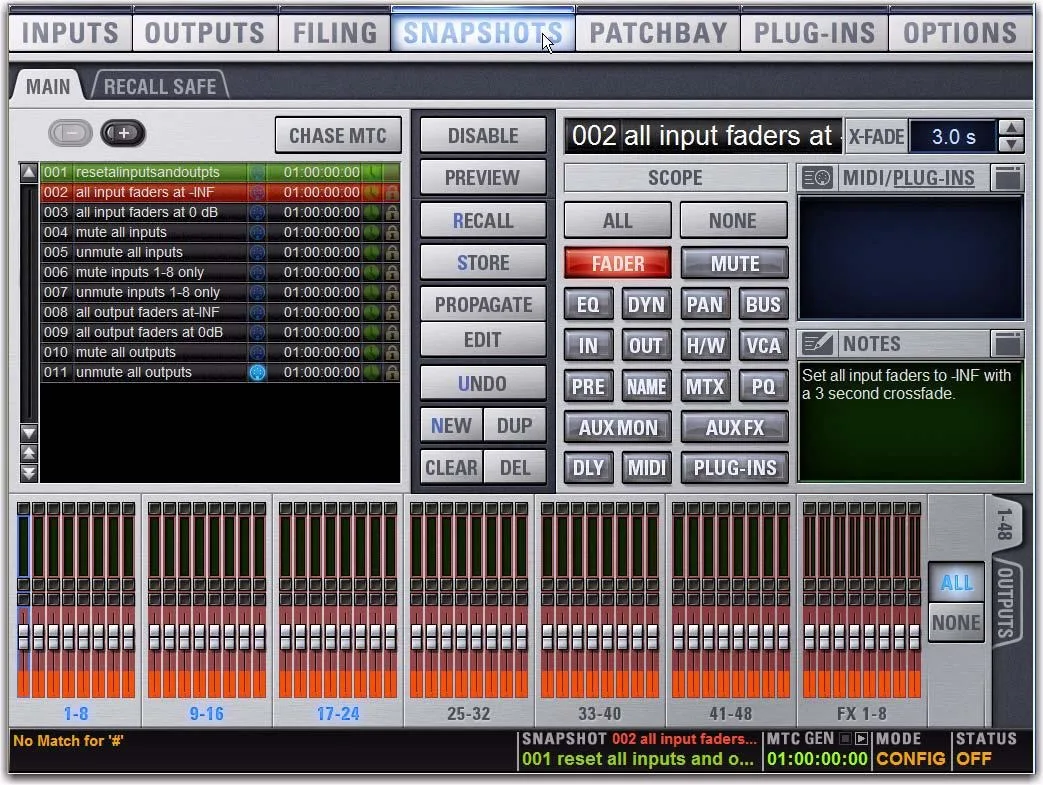Click the timecode clock icon on row 004 mute all inputs

(x=372, y=232)
